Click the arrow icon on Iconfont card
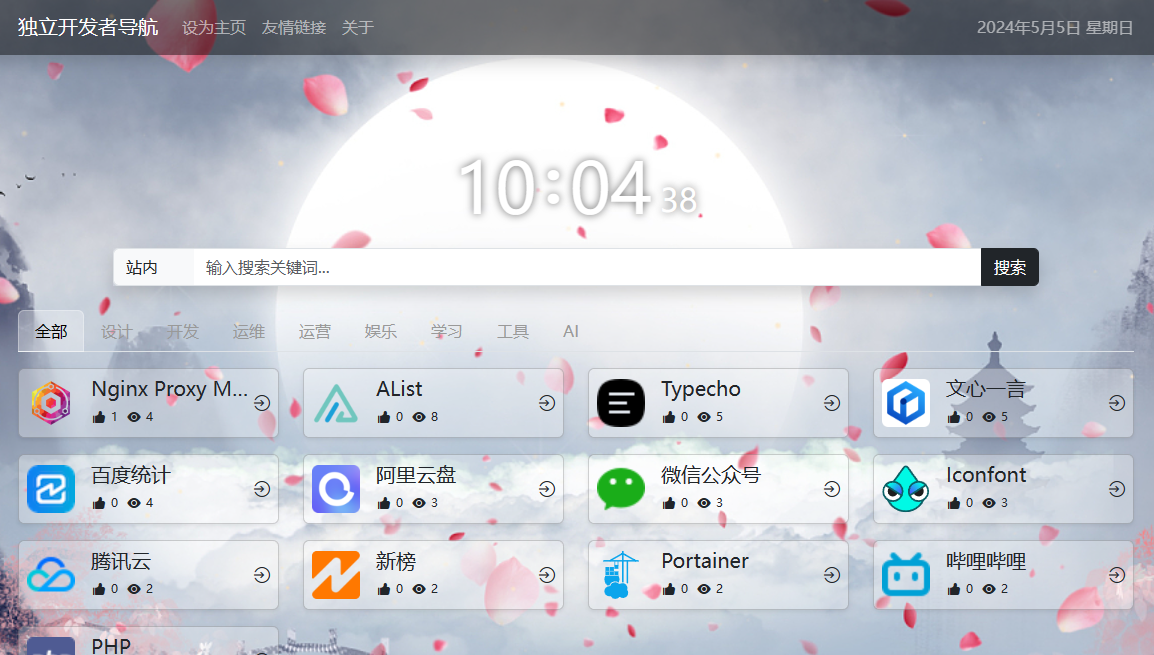The image size is (1154, 655). (x=1116, y=489)
